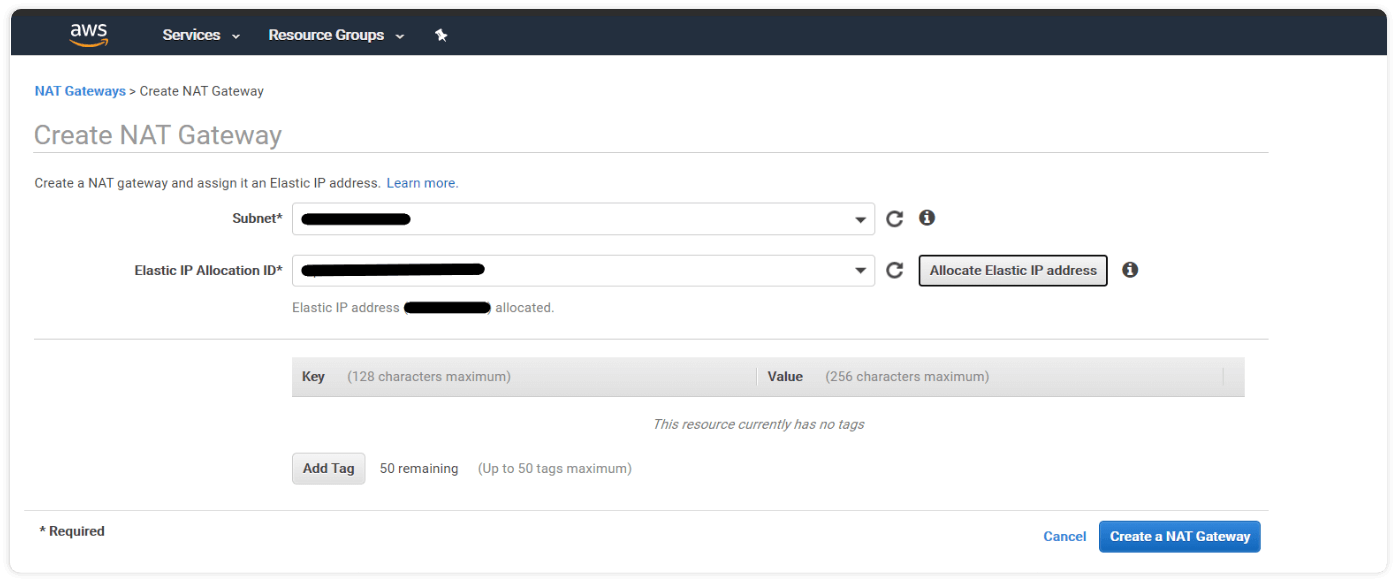Expand the Elastic IP Allocation ID dropdown arrow
The image size is (1396, 582).
point(860,271)
